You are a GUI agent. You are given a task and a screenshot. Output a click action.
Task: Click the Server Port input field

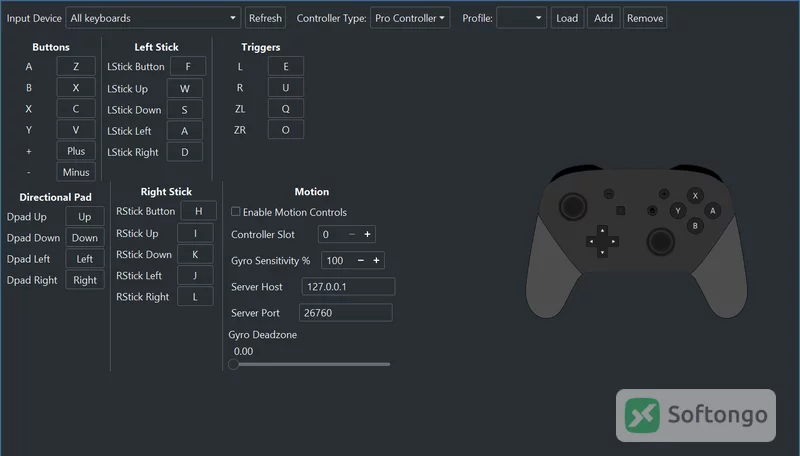click(x=345, y=312)
